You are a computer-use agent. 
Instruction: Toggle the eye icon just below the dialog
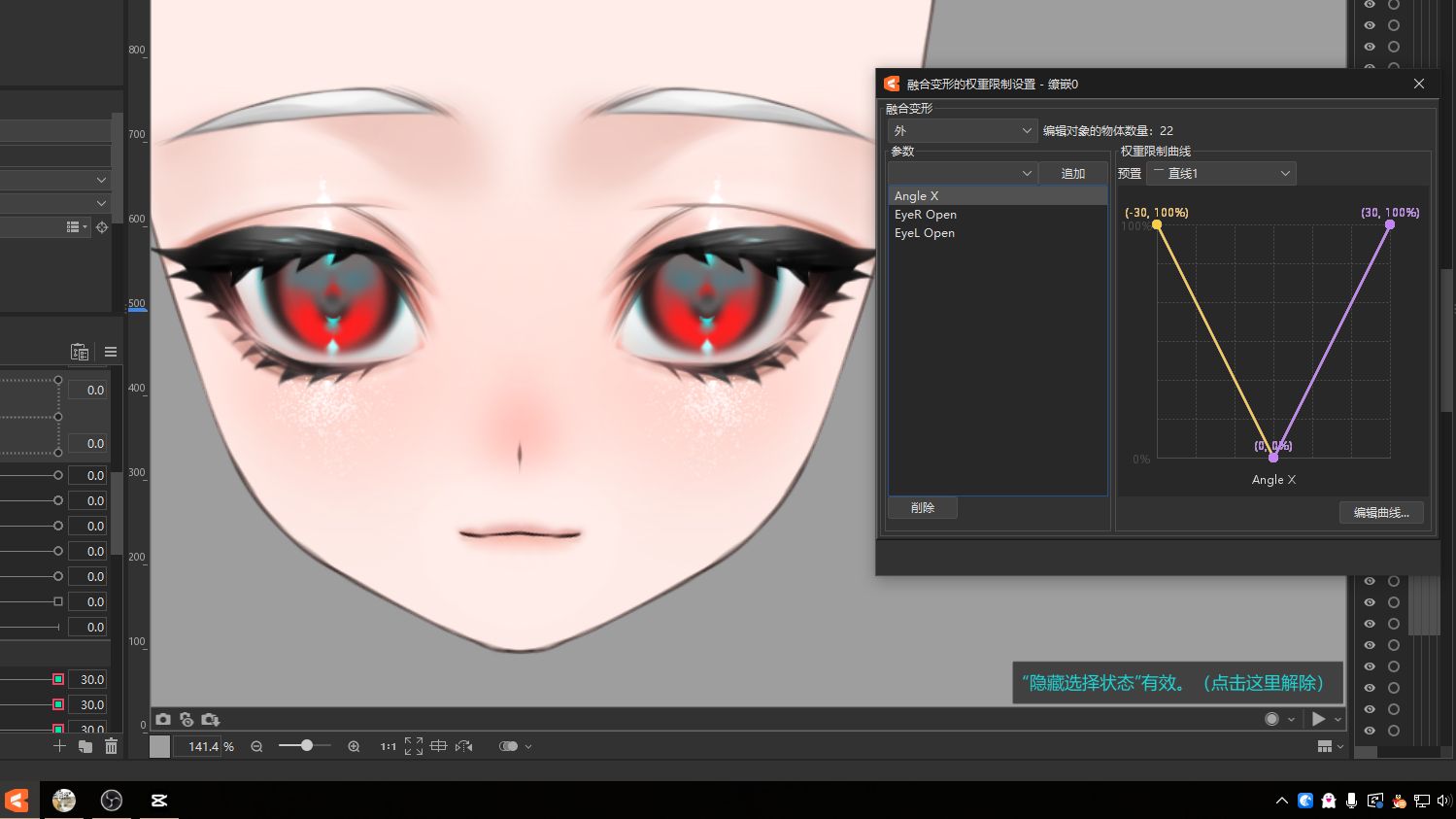coord(1370,581)
